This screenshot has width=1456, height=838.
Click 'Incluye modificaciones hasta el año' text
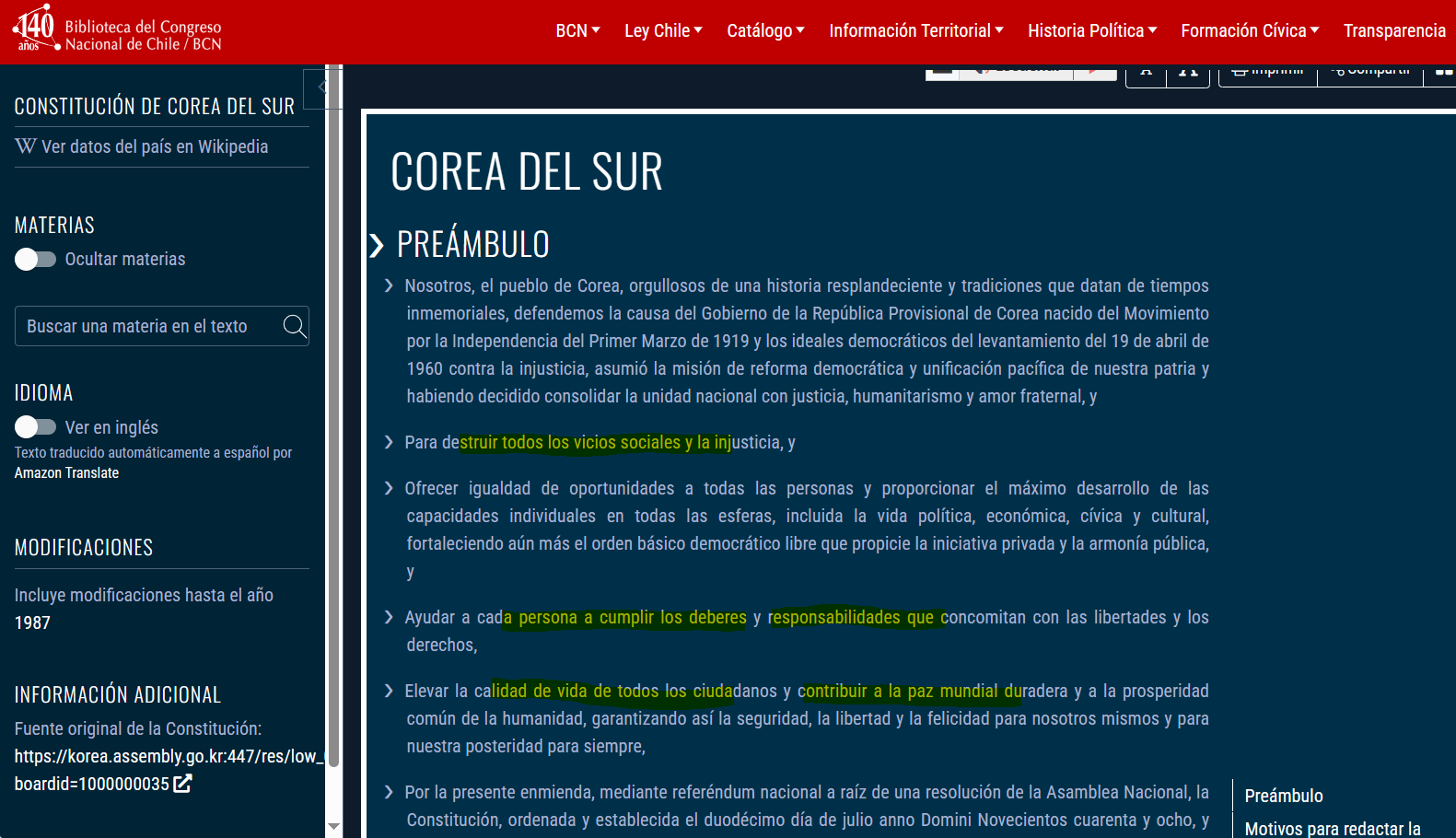coord(144,596)
